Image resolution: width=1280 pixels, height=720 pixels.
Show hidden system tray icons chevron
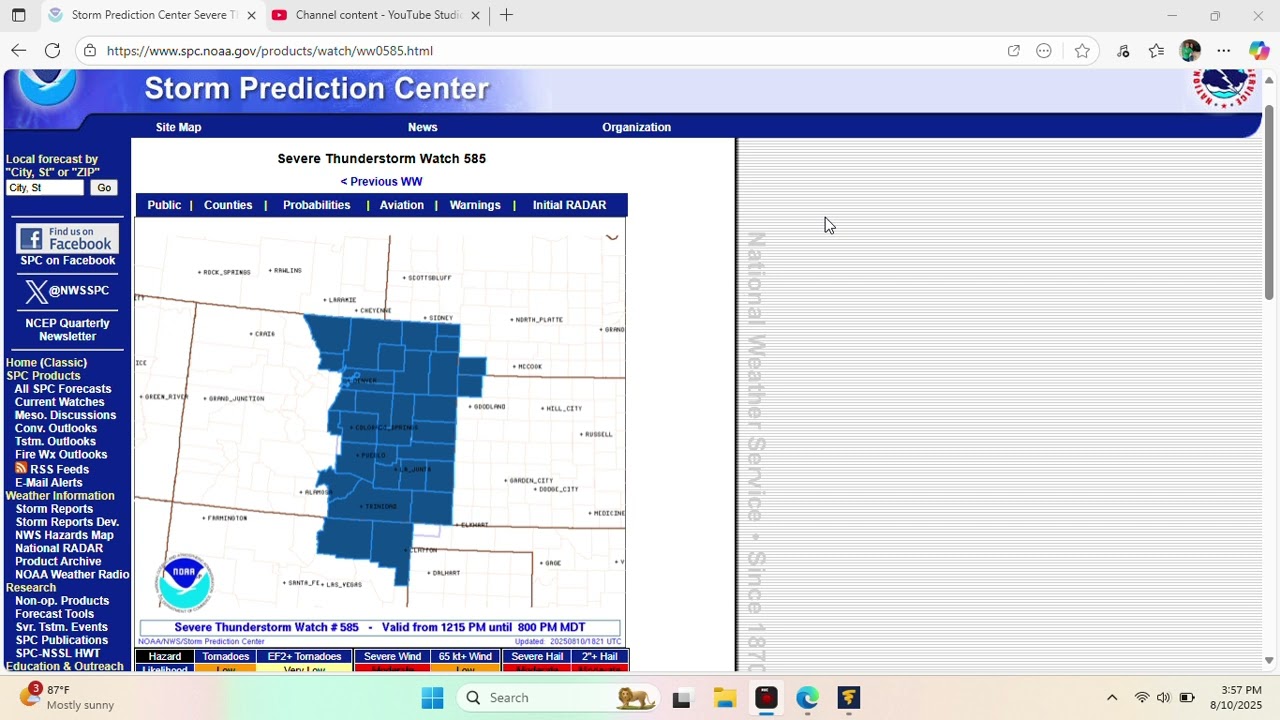tap(1111, 698)
